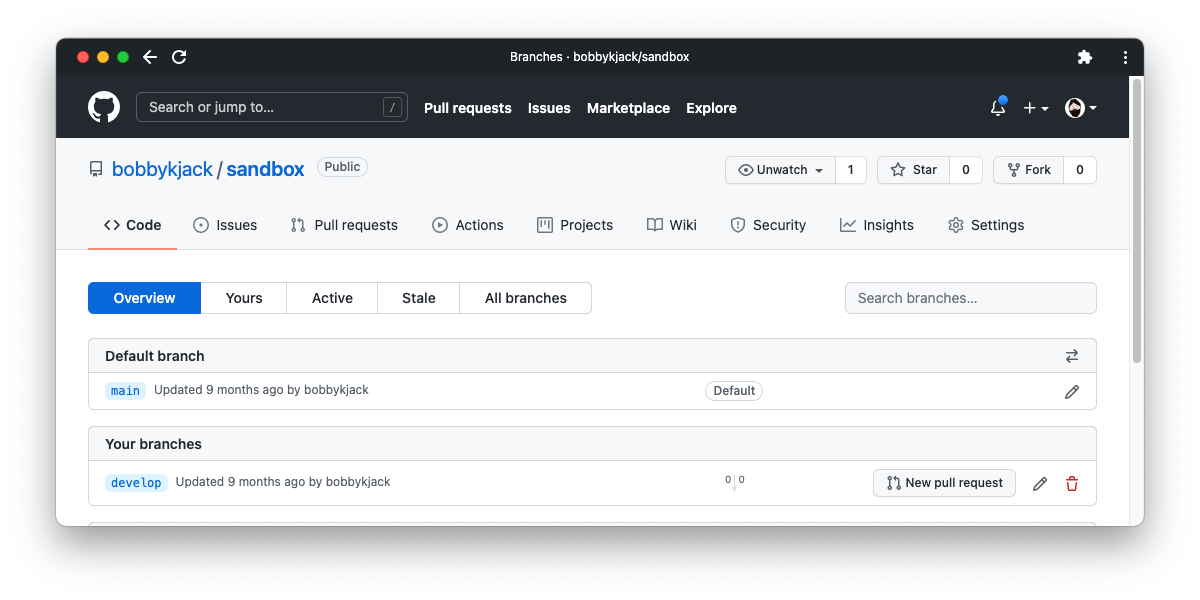Navigate back using browser back arrow

point(149,57)
